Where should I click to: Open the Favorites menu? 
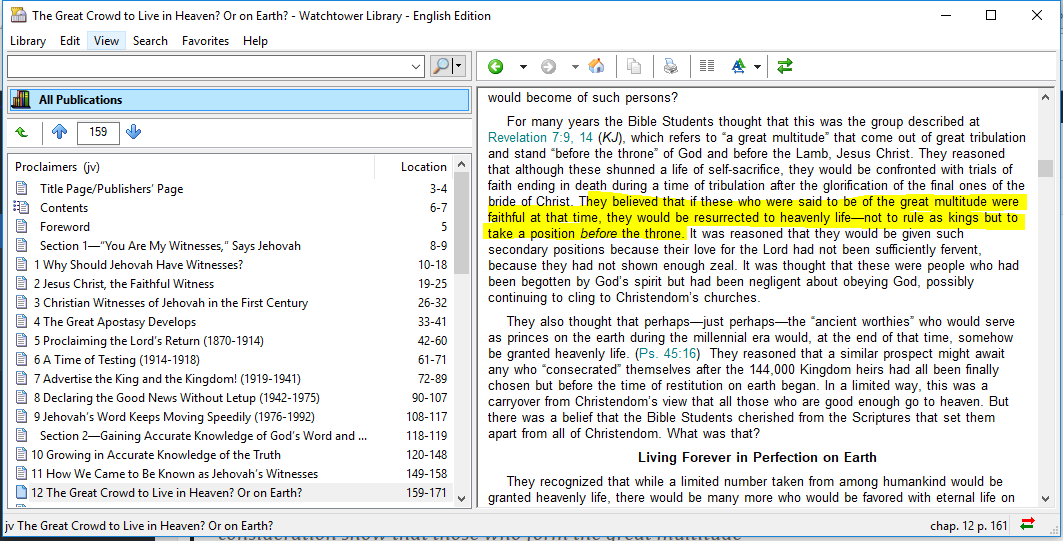coord(205,41)
